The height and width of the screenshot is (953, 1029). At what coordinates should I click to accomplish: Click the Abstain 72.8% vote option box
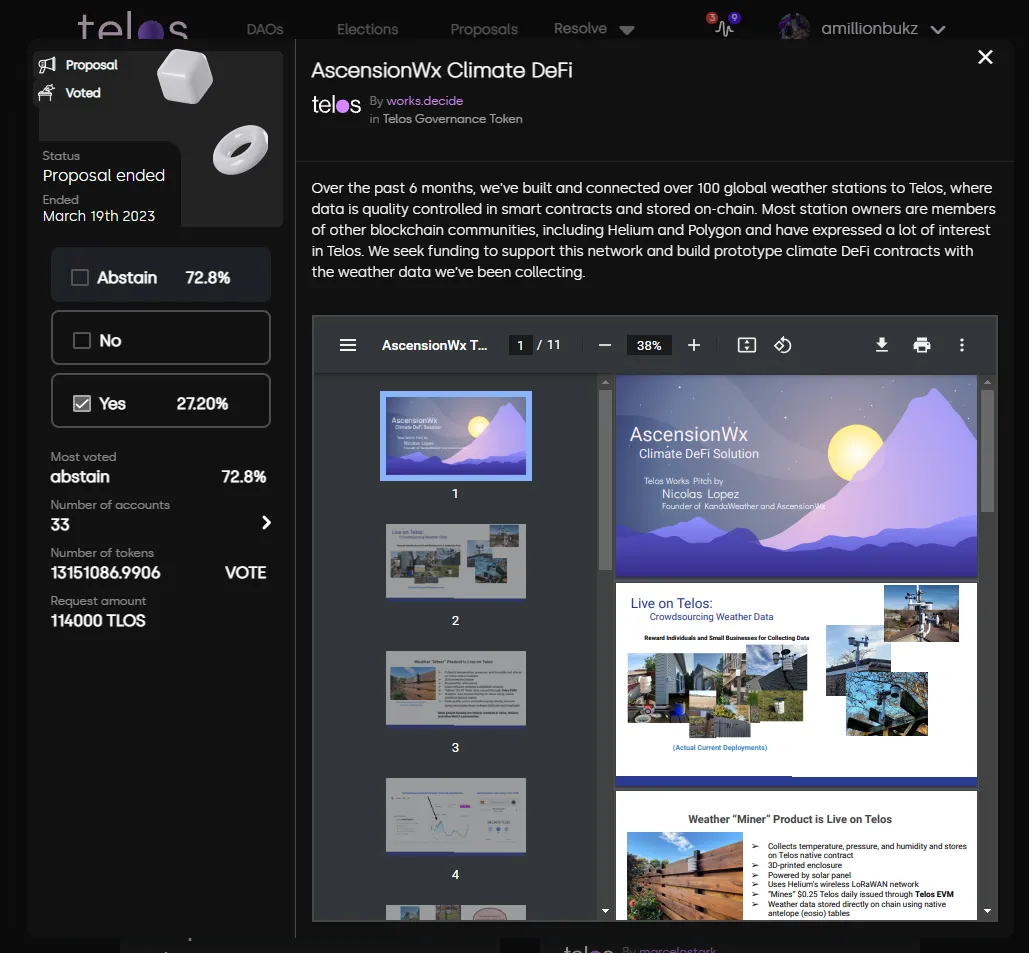161,275
